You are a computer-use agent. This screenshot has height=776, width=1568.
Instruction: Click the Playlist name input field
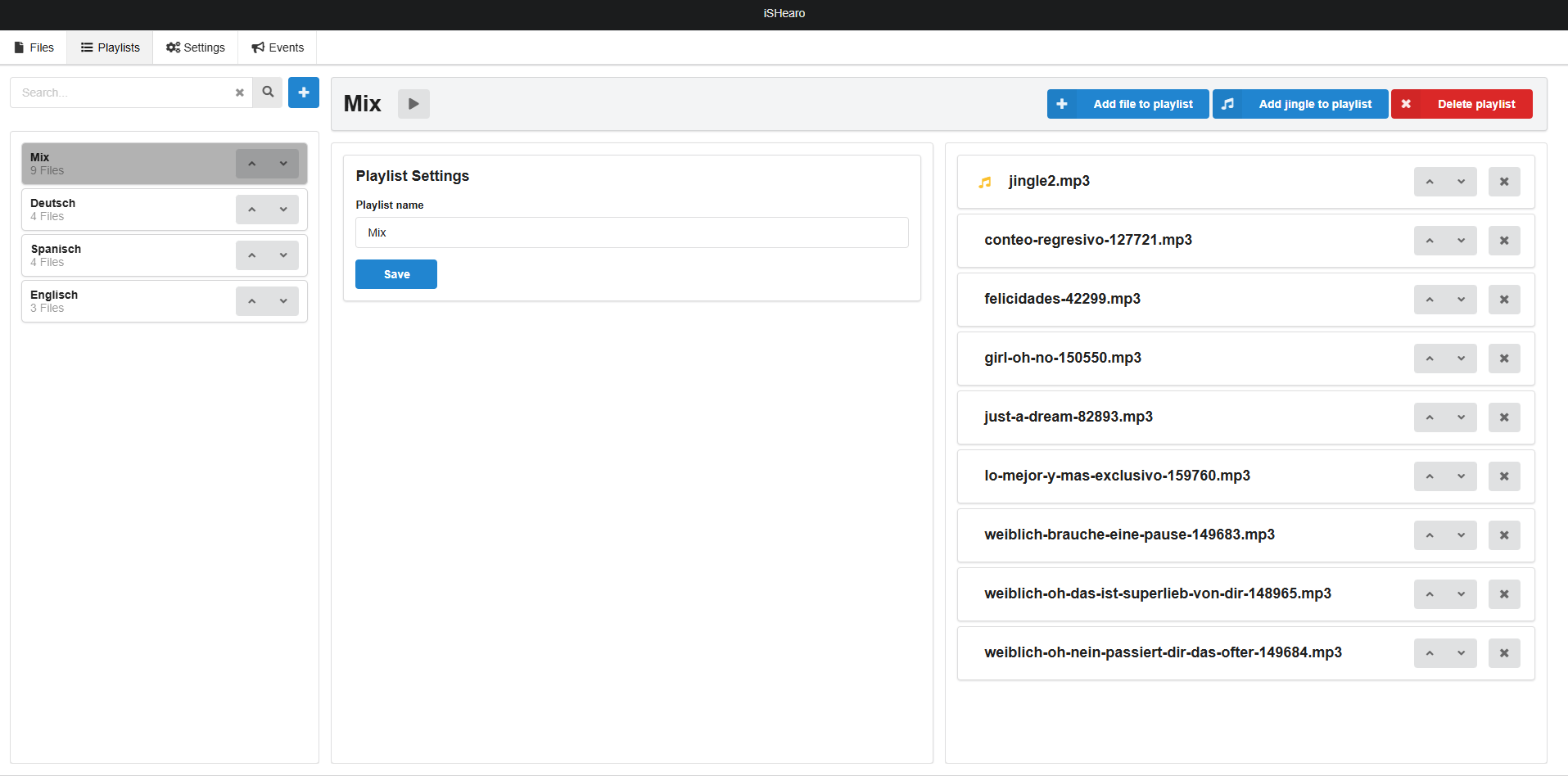click(631, 232)
